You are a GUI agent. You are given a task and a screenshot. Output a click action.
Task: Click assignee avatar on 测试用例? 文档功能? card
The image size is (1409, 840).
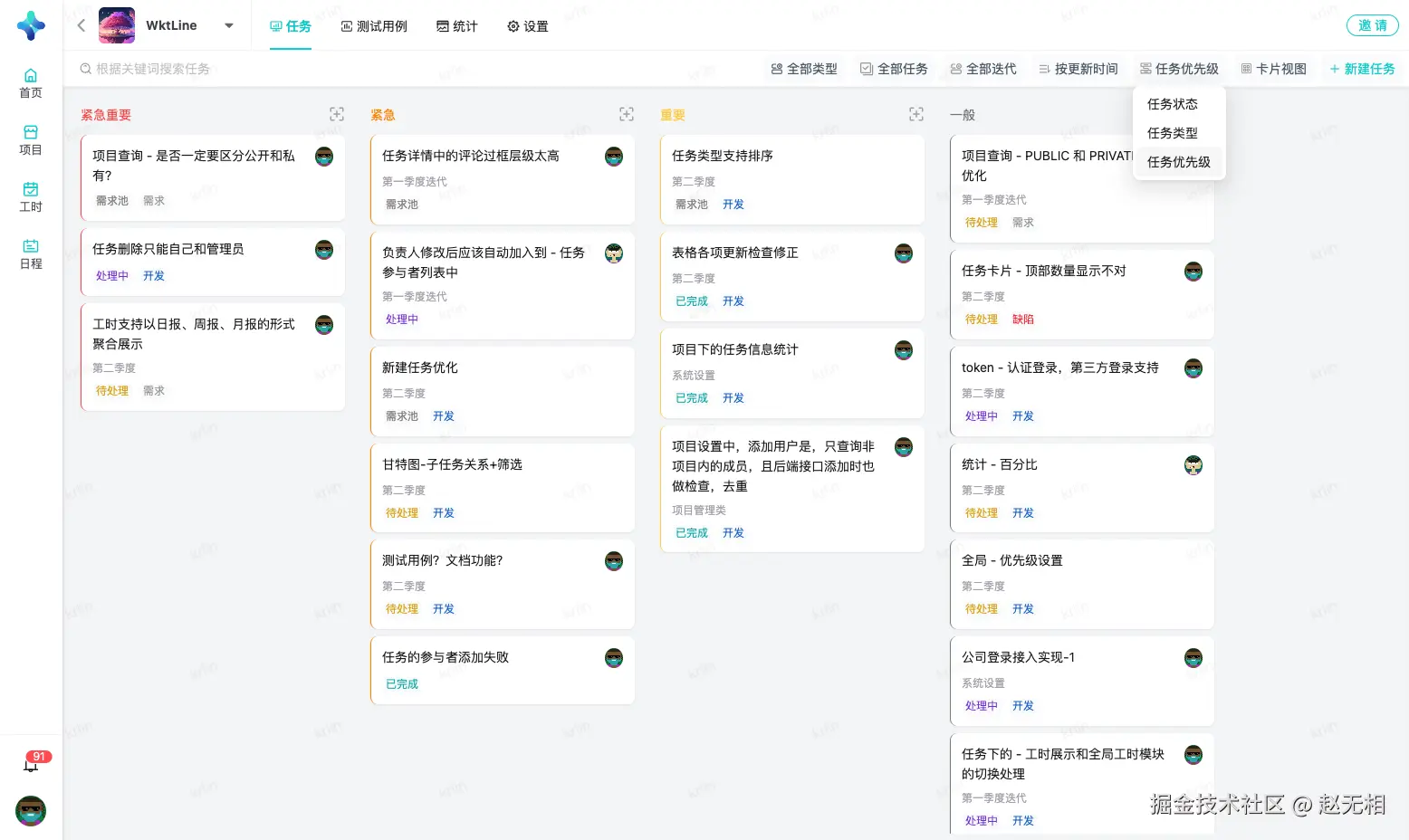[x=614, y=561]
